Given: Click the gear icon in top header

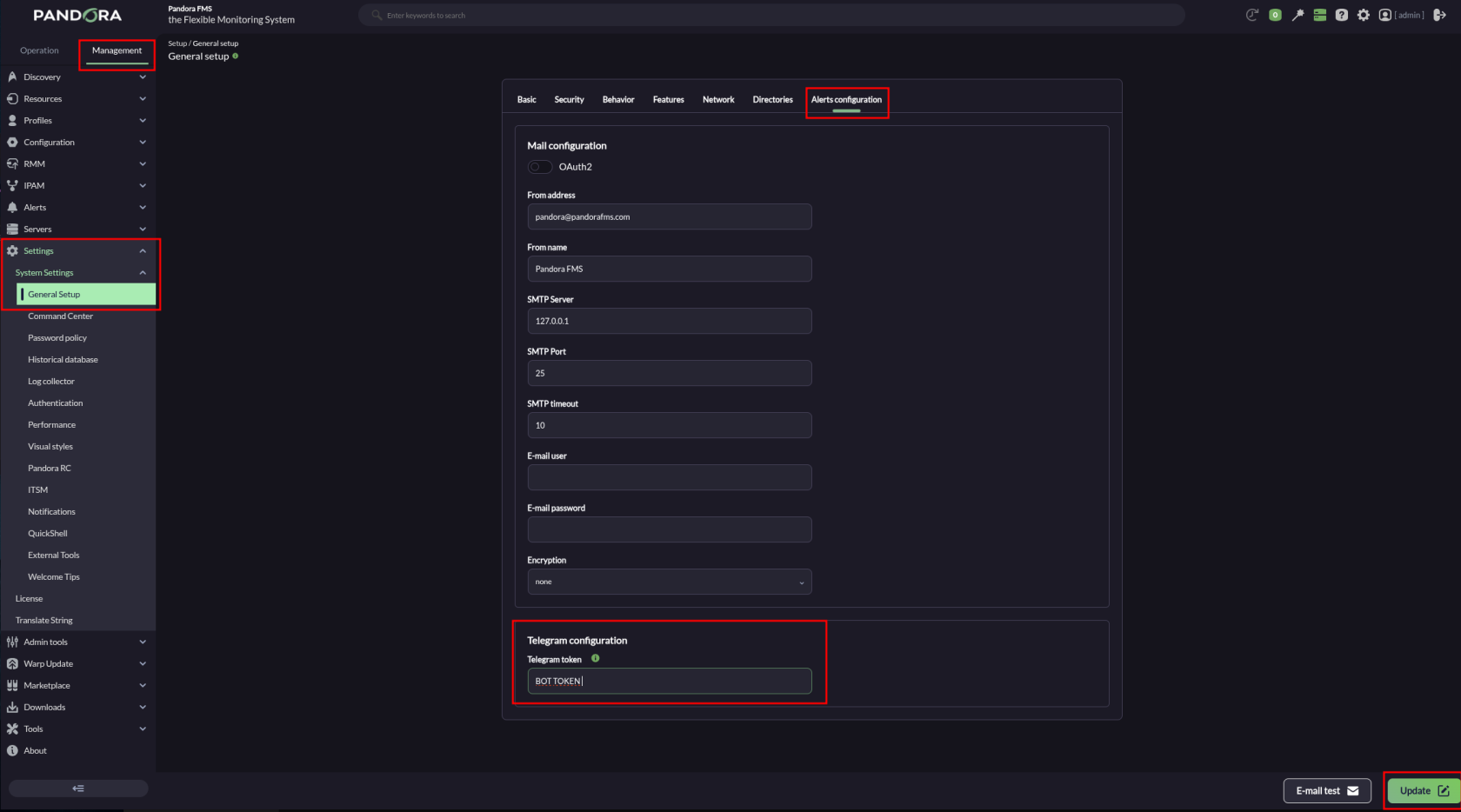Looking at the screenshot, I should [x=1364, y=15].
